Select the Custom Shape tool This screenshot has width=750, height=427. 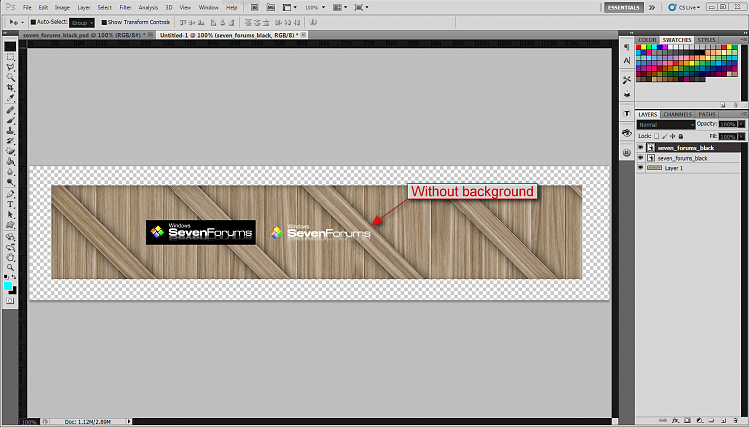click(x=10, y=225)
